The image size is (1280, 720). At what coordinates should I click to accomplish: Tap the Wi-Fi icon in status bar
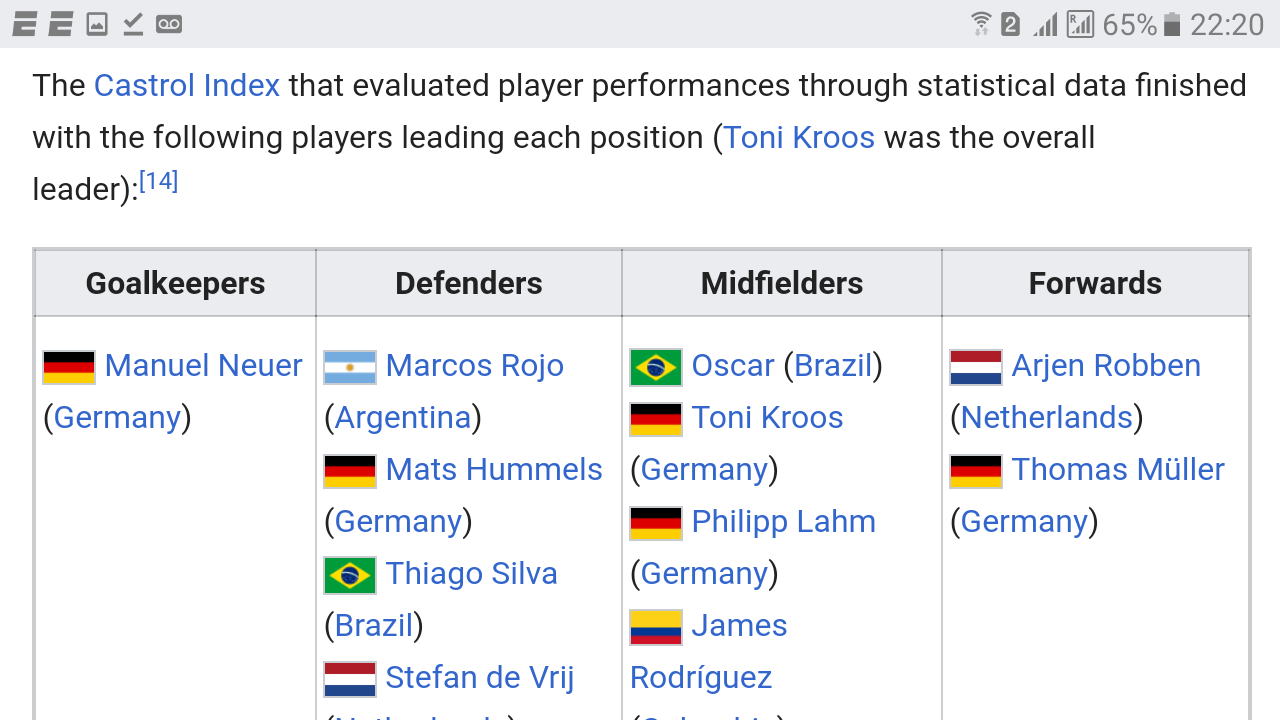(981, 24)
